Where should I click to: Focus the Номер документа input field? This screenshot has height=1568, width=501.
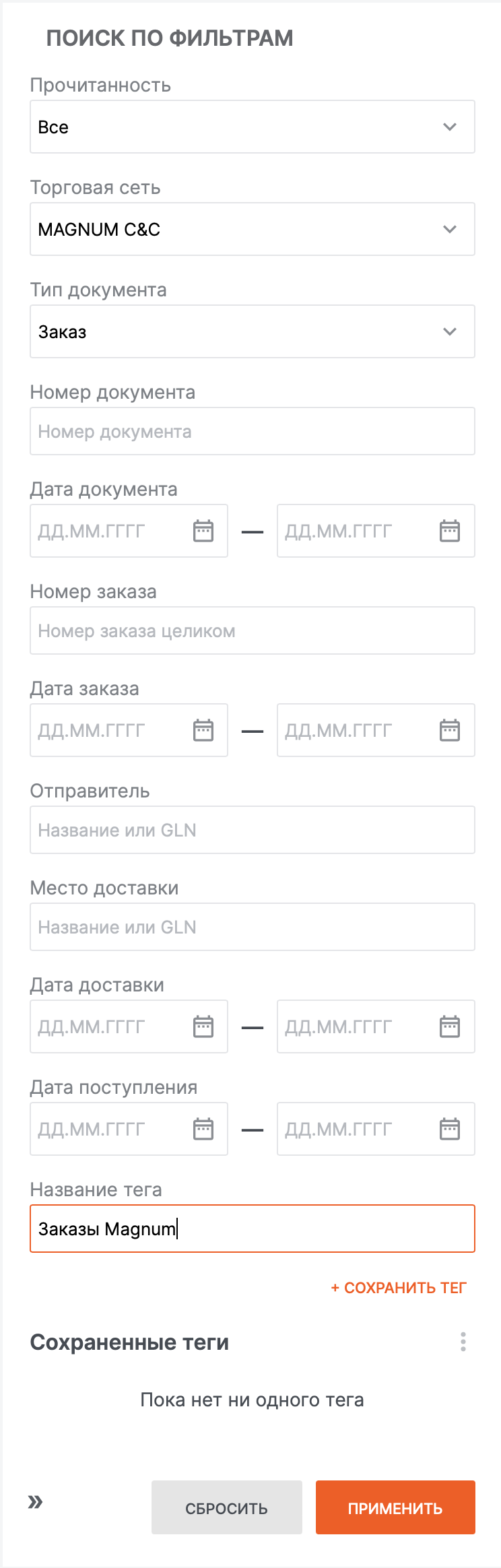pos(253,431)
